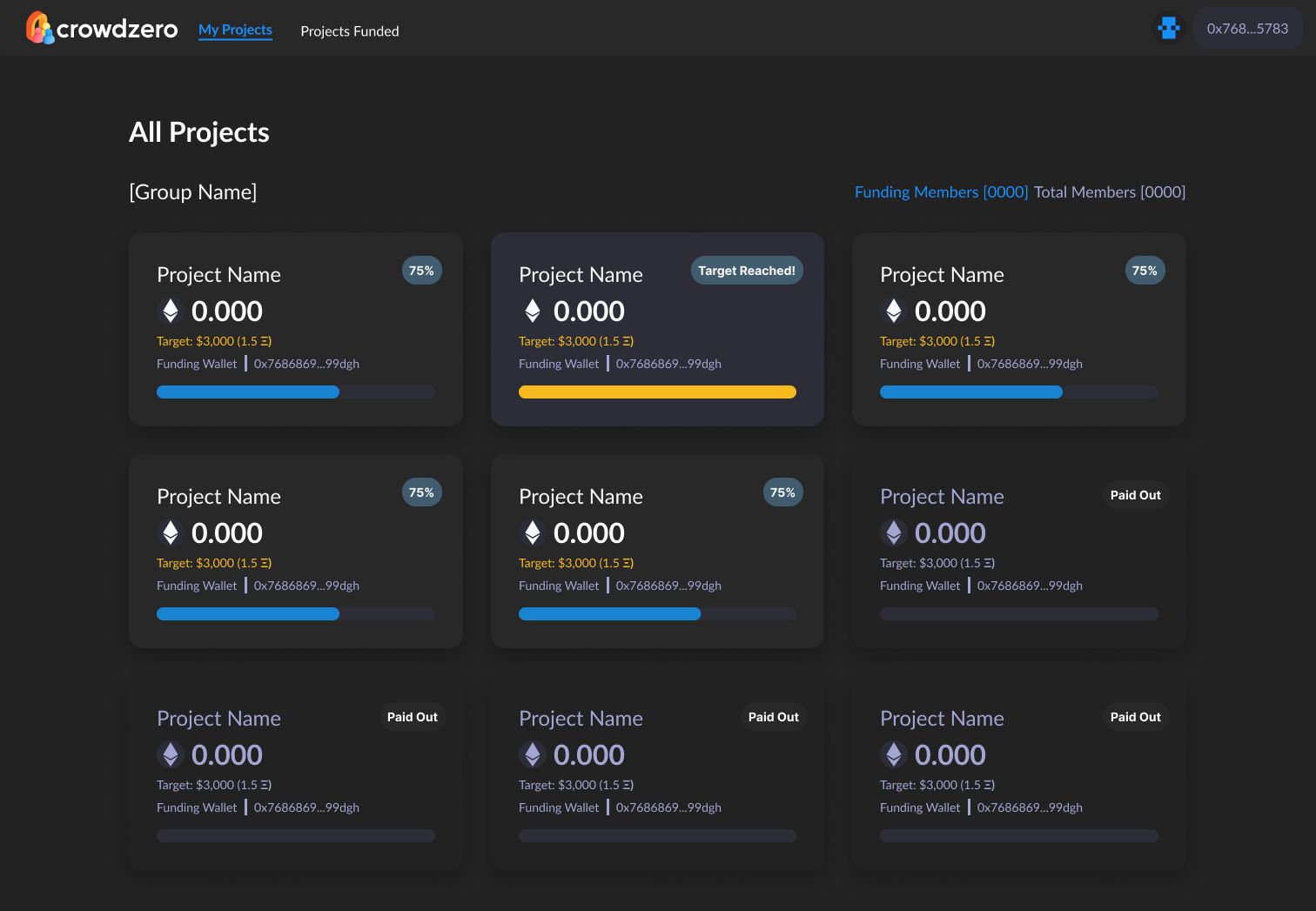Screen dimensions: 1316x911
Task: Click the crowdzero logo icon
Action: tap(39, 28)
